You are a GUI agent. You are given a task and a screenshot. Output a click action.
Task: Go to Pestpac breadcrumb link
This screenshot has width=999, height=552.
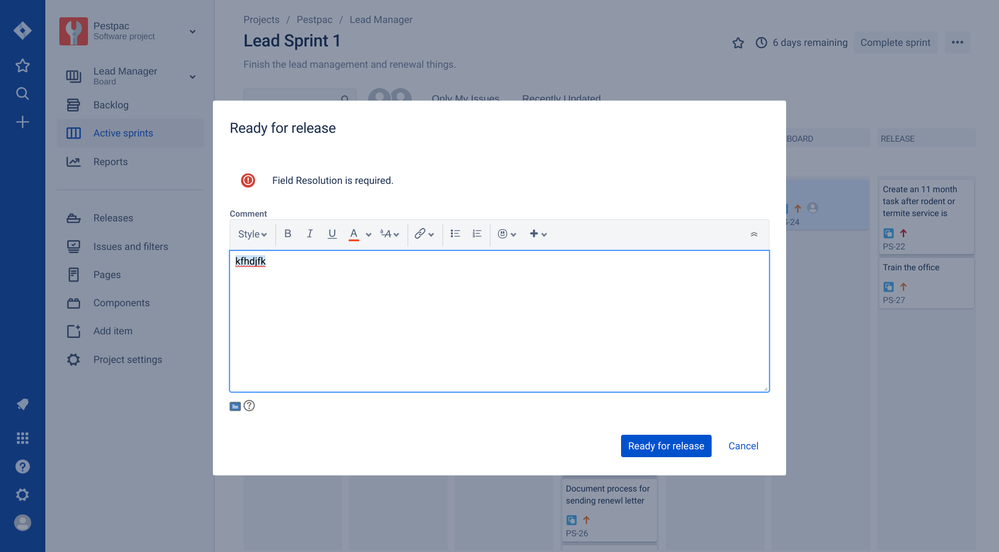coord(314,20)
